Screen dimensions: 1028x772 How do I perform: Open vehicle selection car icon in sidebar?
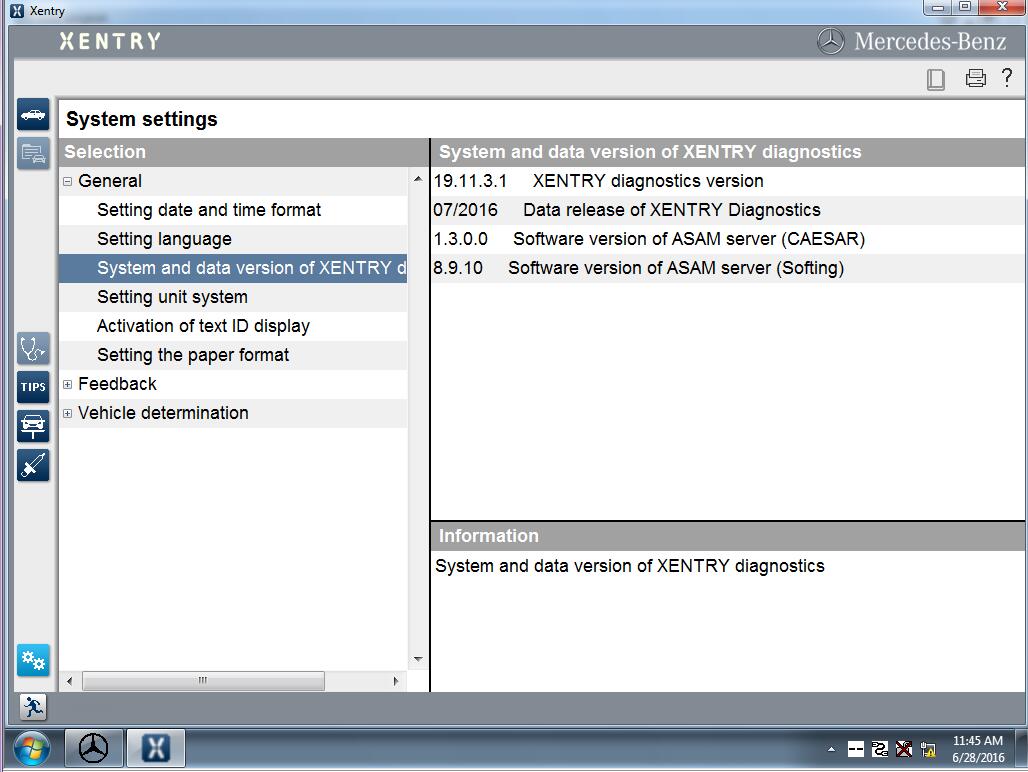click(x=33, y=115)
